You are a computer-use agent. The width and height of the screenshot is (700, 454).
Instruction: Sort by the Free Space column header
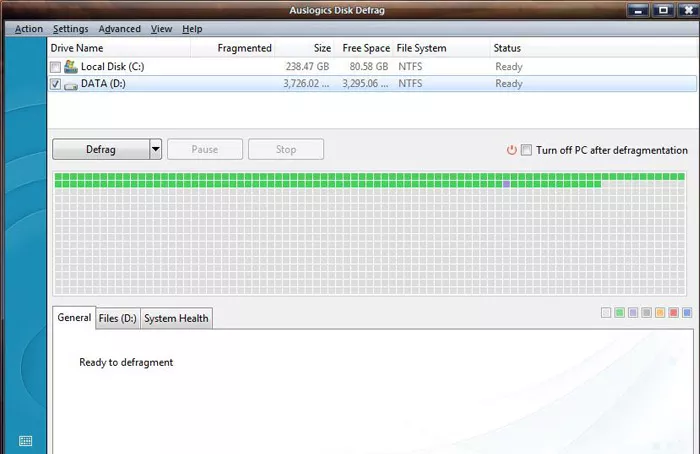363,48
